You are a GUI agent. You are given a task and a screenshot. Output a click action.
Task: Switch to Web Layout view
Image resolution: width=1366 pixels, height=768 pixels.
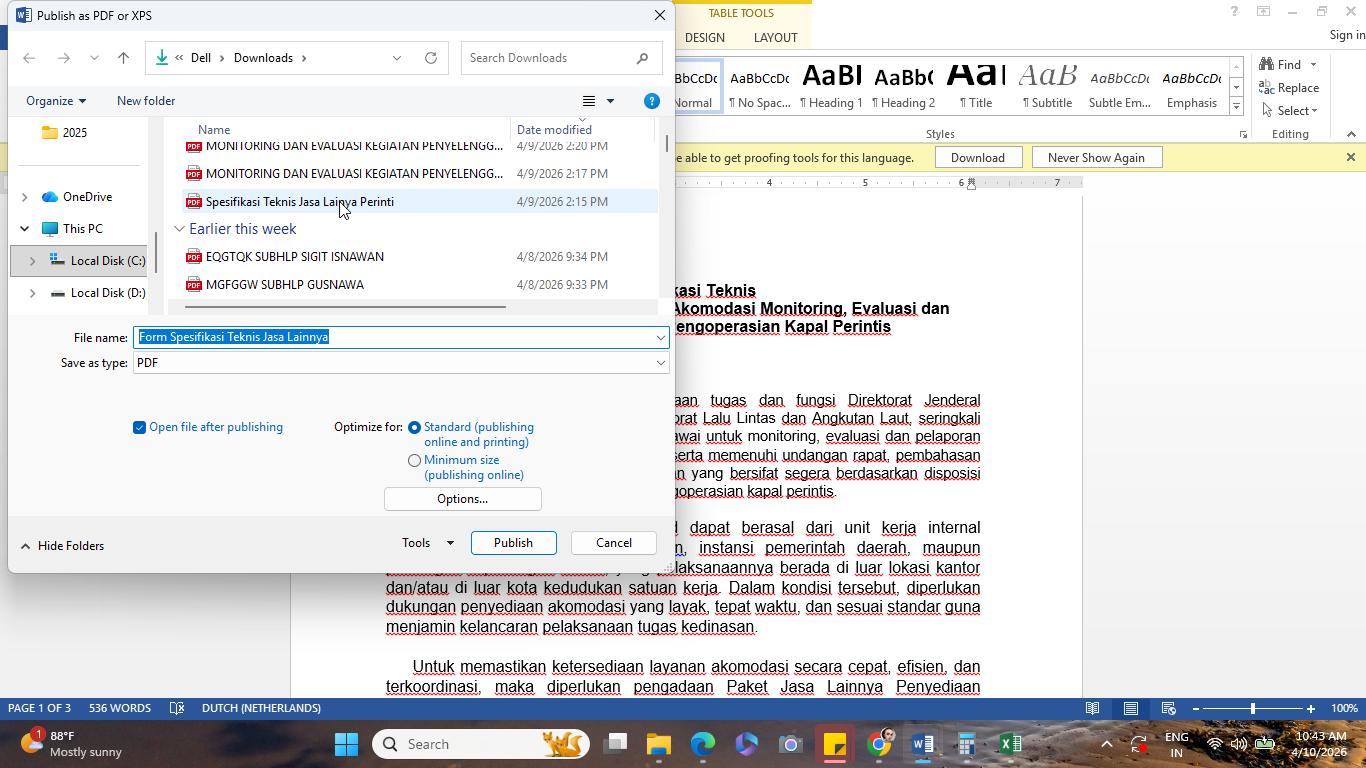(1168, 708)
